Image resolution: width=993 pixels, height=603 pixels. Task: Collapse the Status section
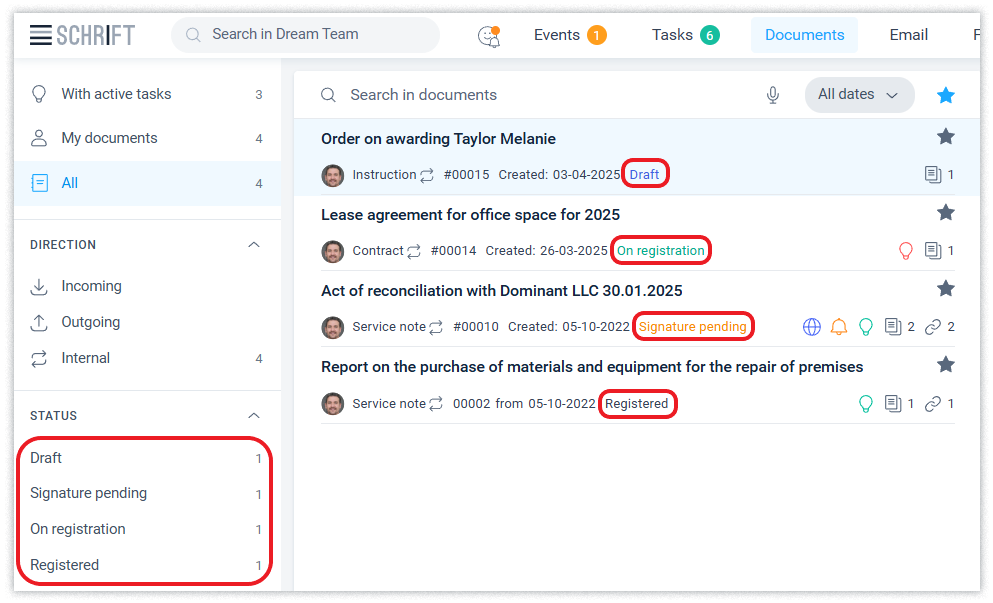(x=254, y=416)
